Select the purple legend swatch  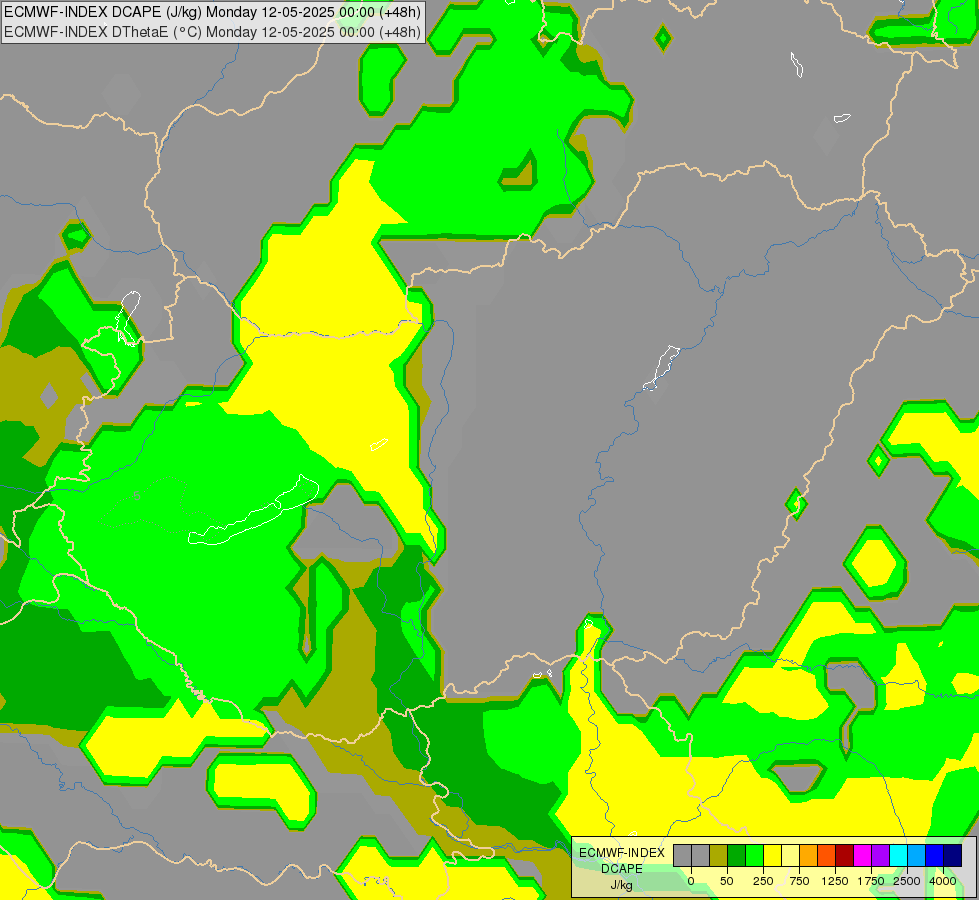point(880,855)
